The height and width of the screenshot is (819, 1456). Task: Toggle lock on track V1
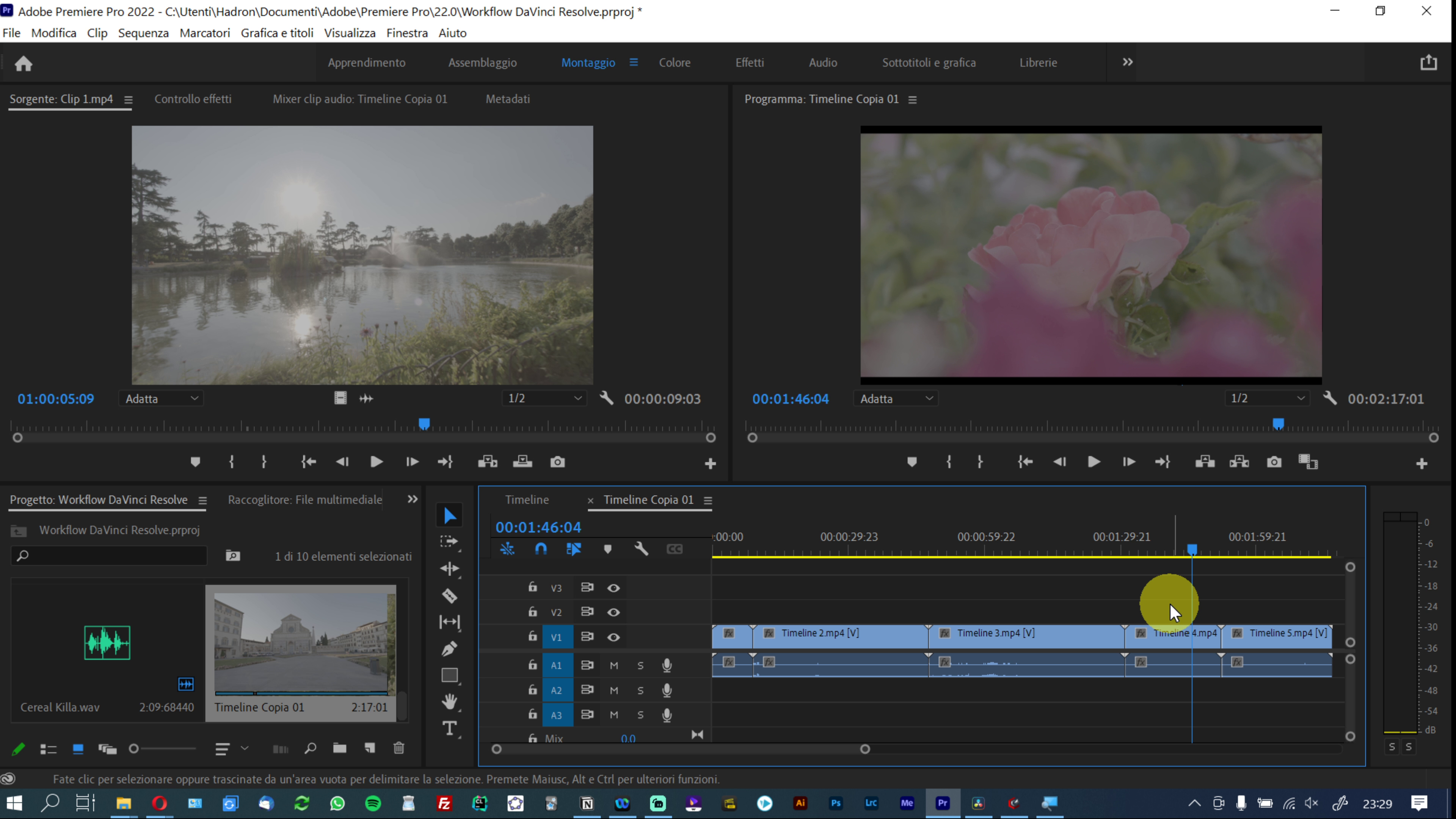tap(532, 637)
